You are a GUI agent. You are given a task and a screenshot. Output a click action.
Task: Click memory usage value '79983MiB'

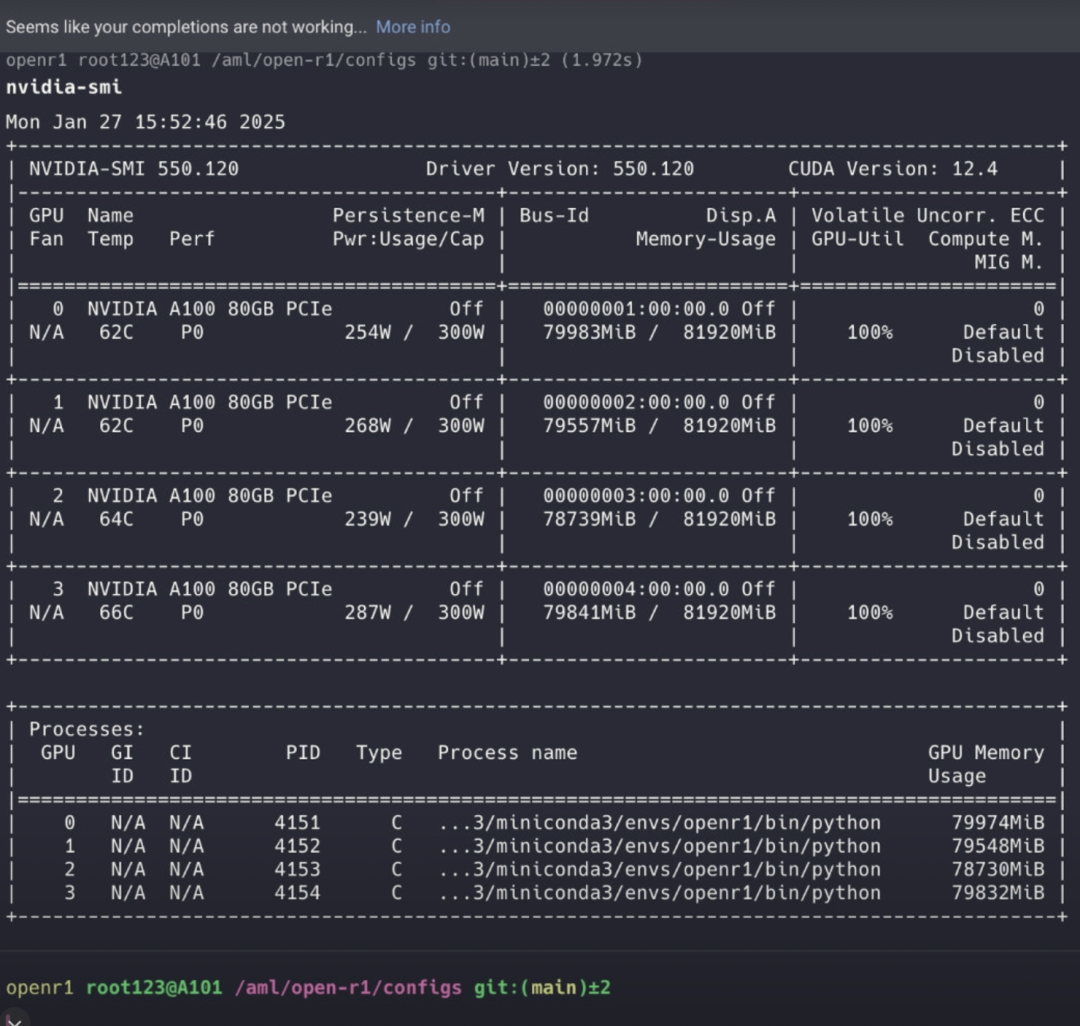point(590,333)
